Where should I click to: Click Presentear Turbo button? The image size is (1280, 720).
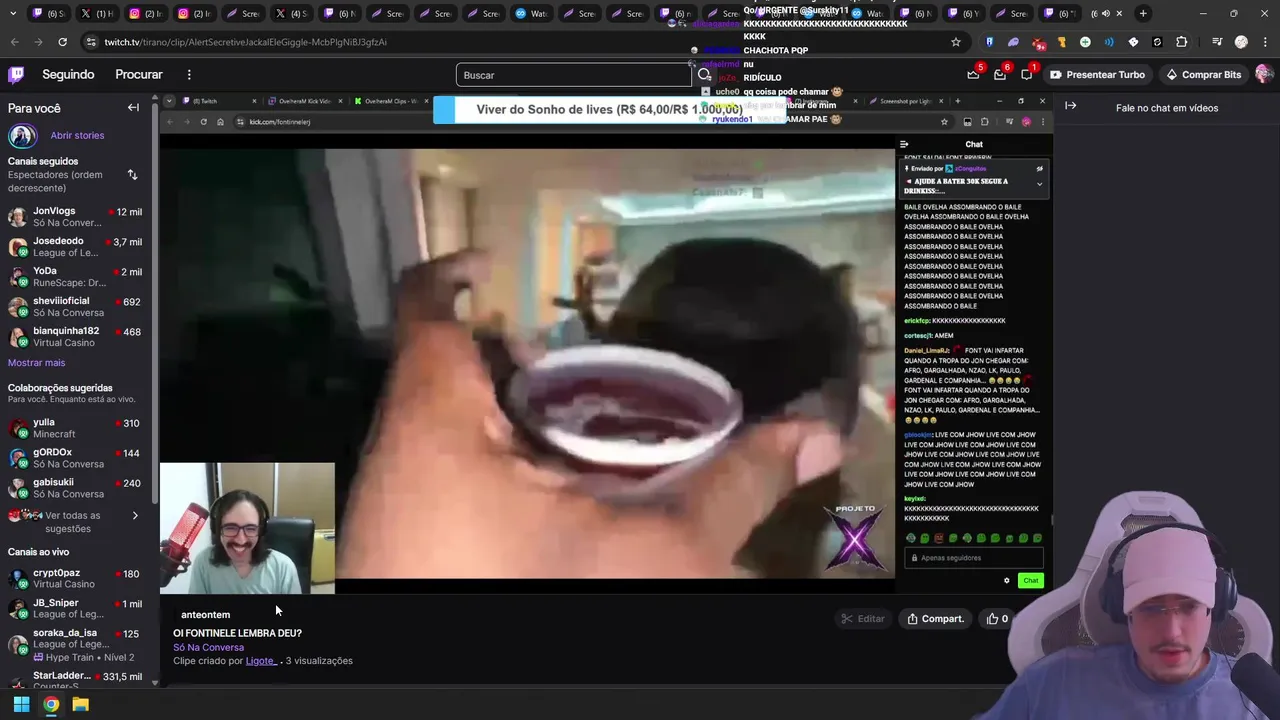tap(1097, 74)
